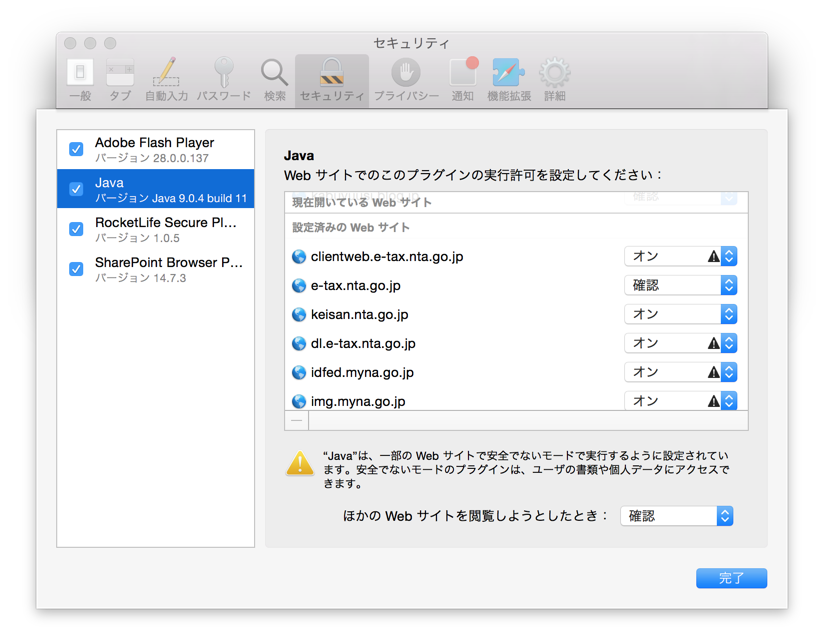
Task: Open the 検索 magnifier icon pane
Action: [274, 80]
